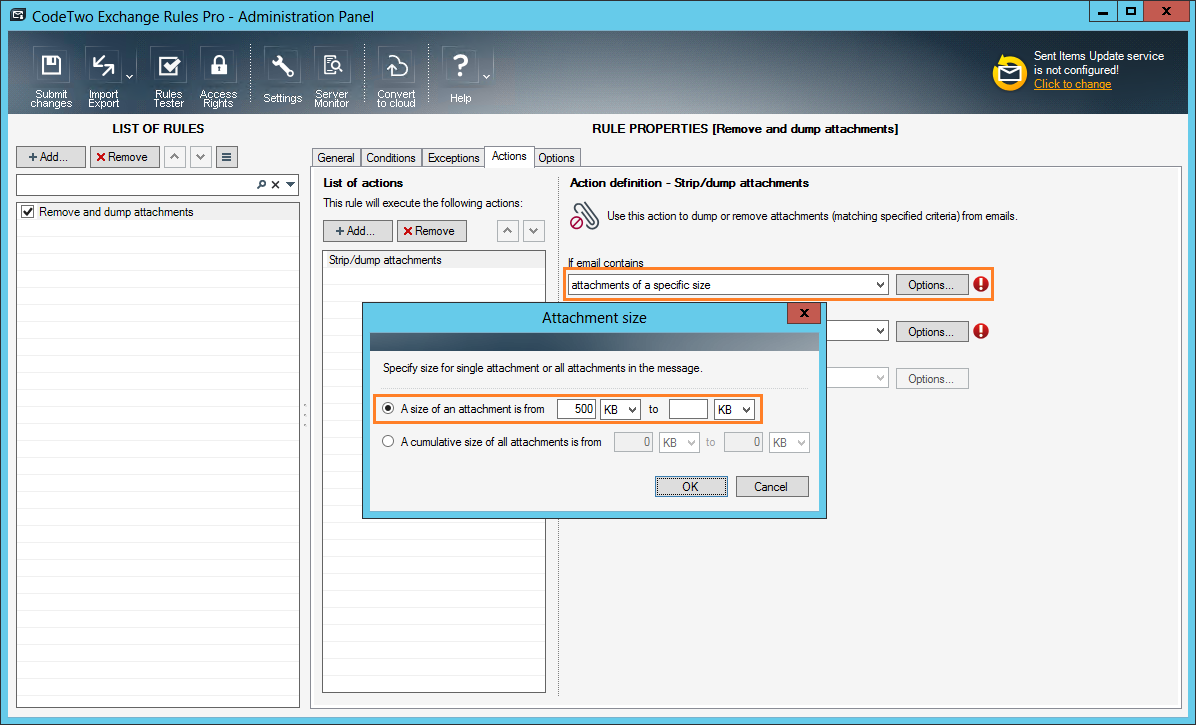The image size is (1196, 725).
Task: Confirm with OK in Attachment size dialog
Action: (691, 486)
